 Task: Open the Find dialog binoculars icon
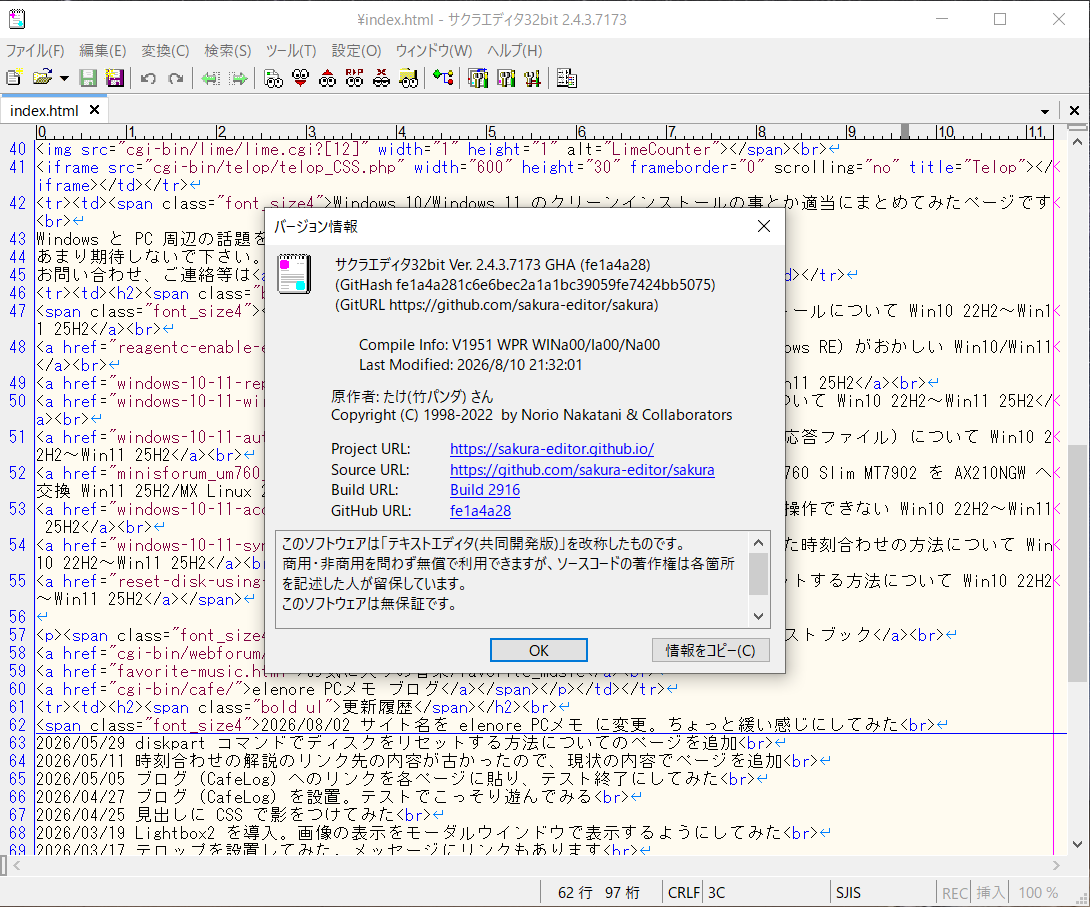pos(273,79)
